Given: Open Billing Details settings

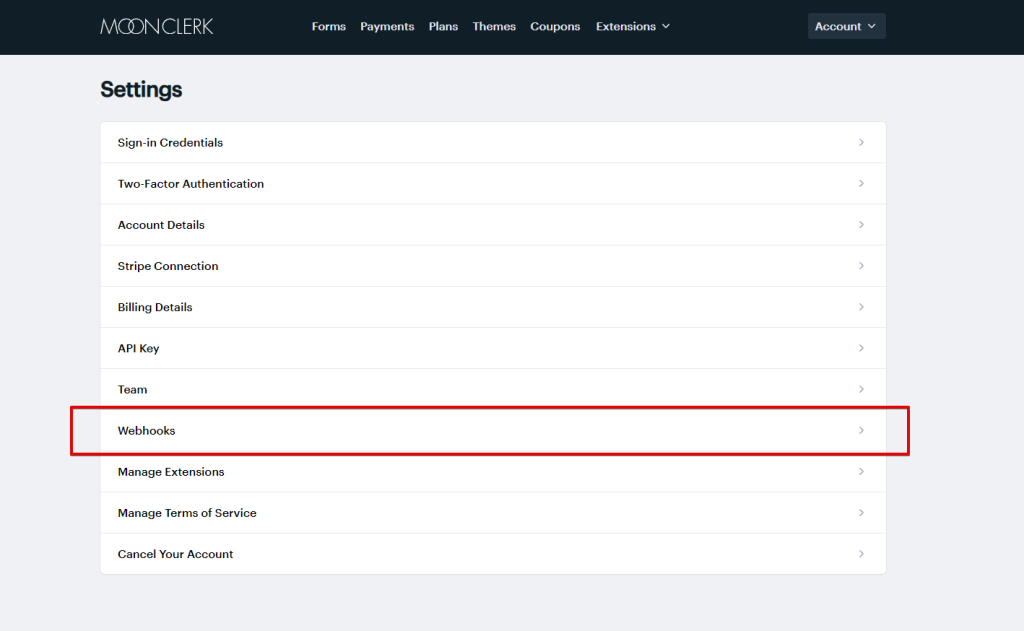Looking at the screenshot, I should (155, 307).
